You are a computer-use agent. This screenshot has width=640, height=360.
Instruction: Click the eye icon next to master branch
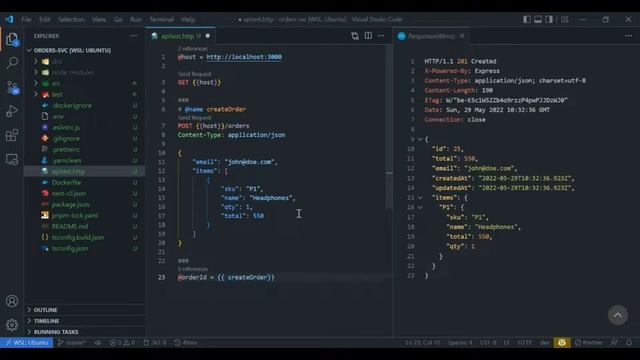pyautogui.click(x=98, y=342)
